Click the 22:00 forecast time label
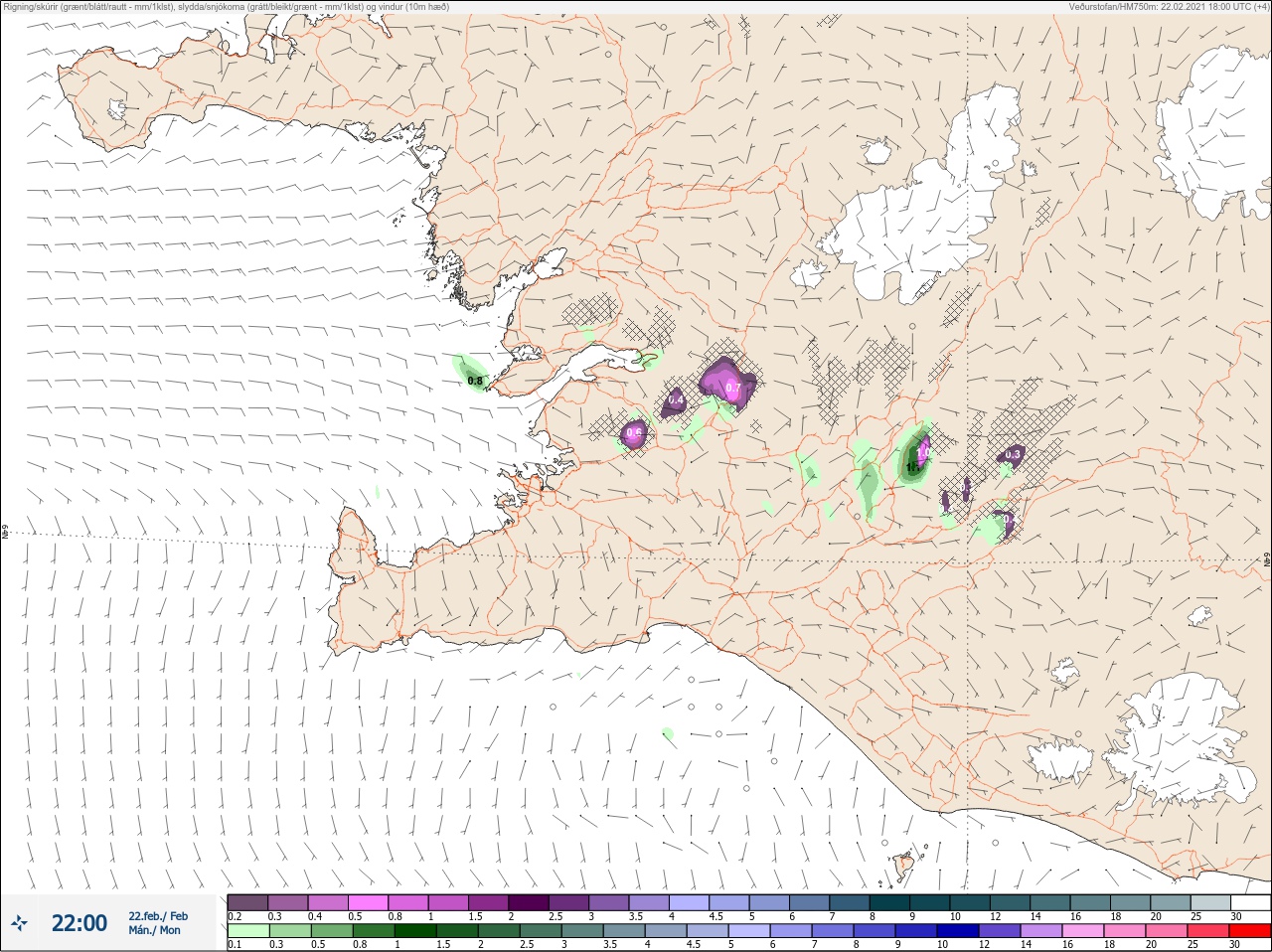The width and height of the screenshot is (1272, 952). pos(79,923)
